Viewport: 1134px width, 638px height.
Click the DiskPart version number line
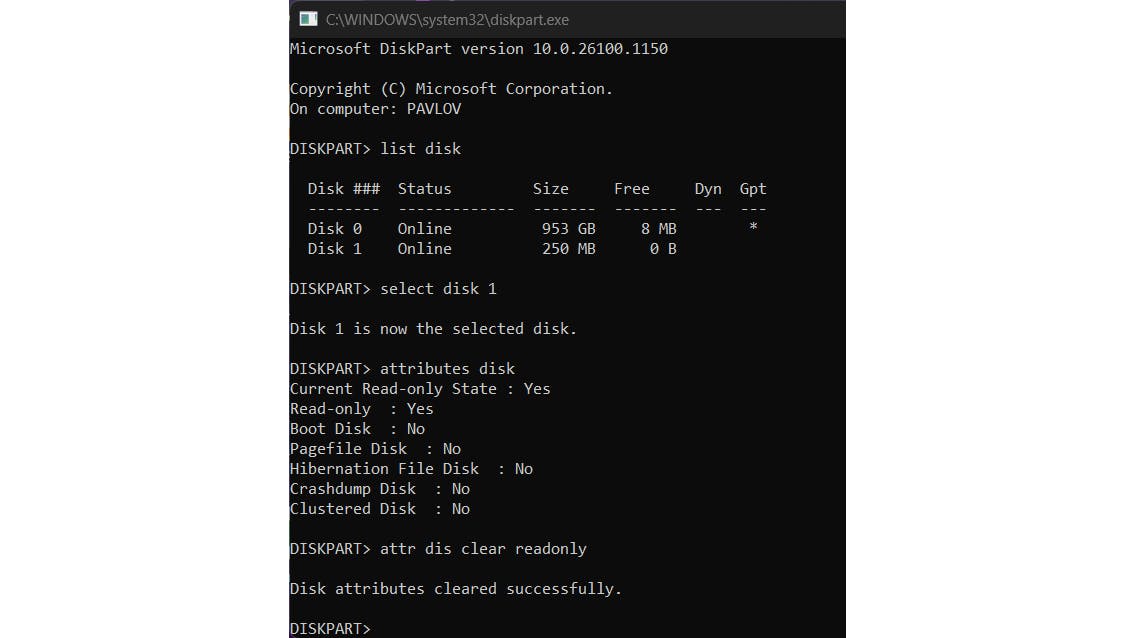click(x=478, y=49)
